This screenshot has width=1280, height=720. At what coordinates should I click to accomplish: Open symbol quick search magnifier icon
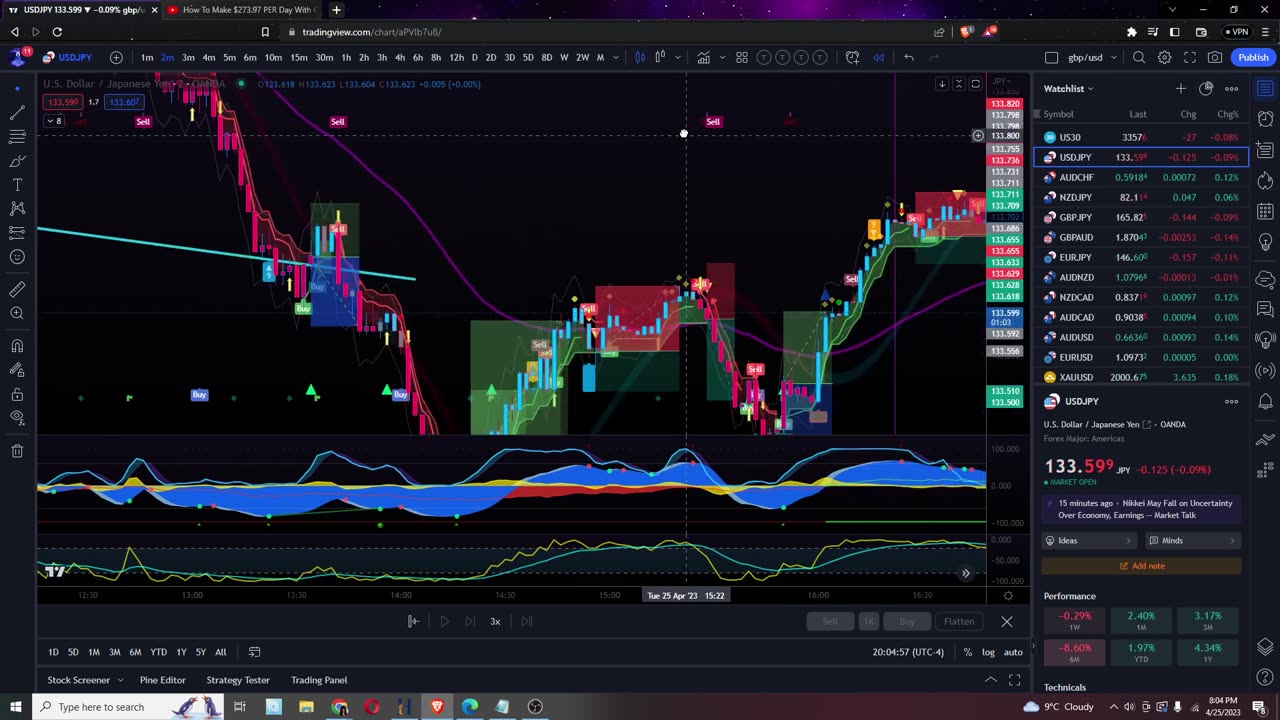tap(1139, 57)
